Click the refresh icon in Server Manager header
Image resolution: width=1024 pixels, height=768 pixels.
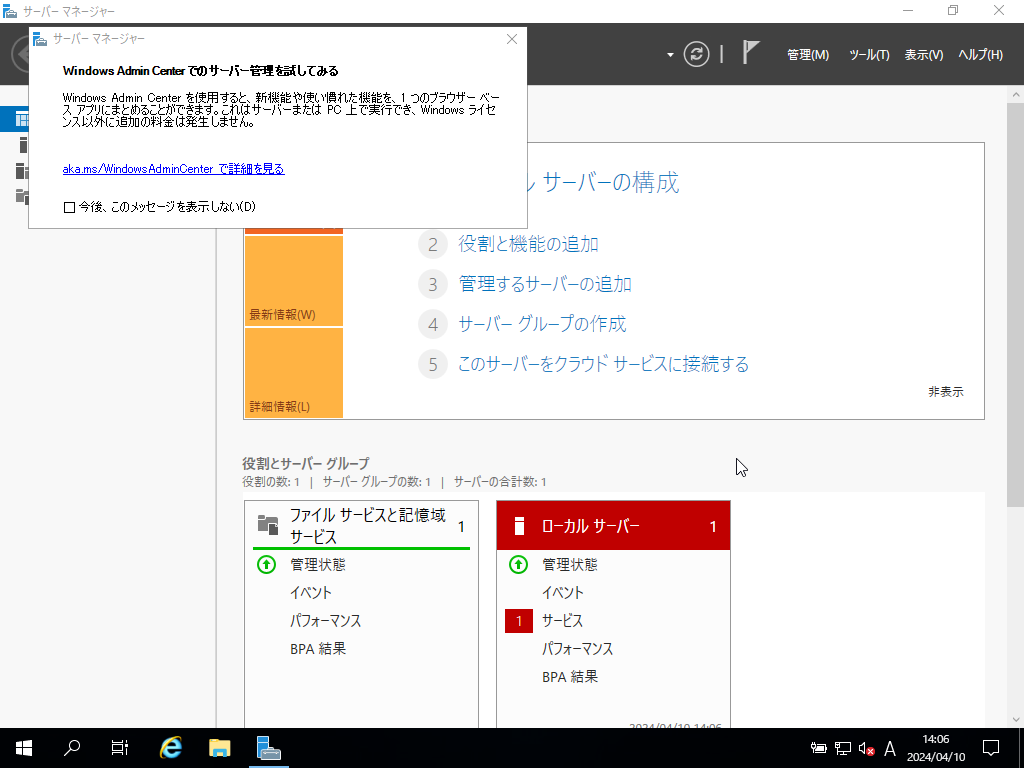696,54
